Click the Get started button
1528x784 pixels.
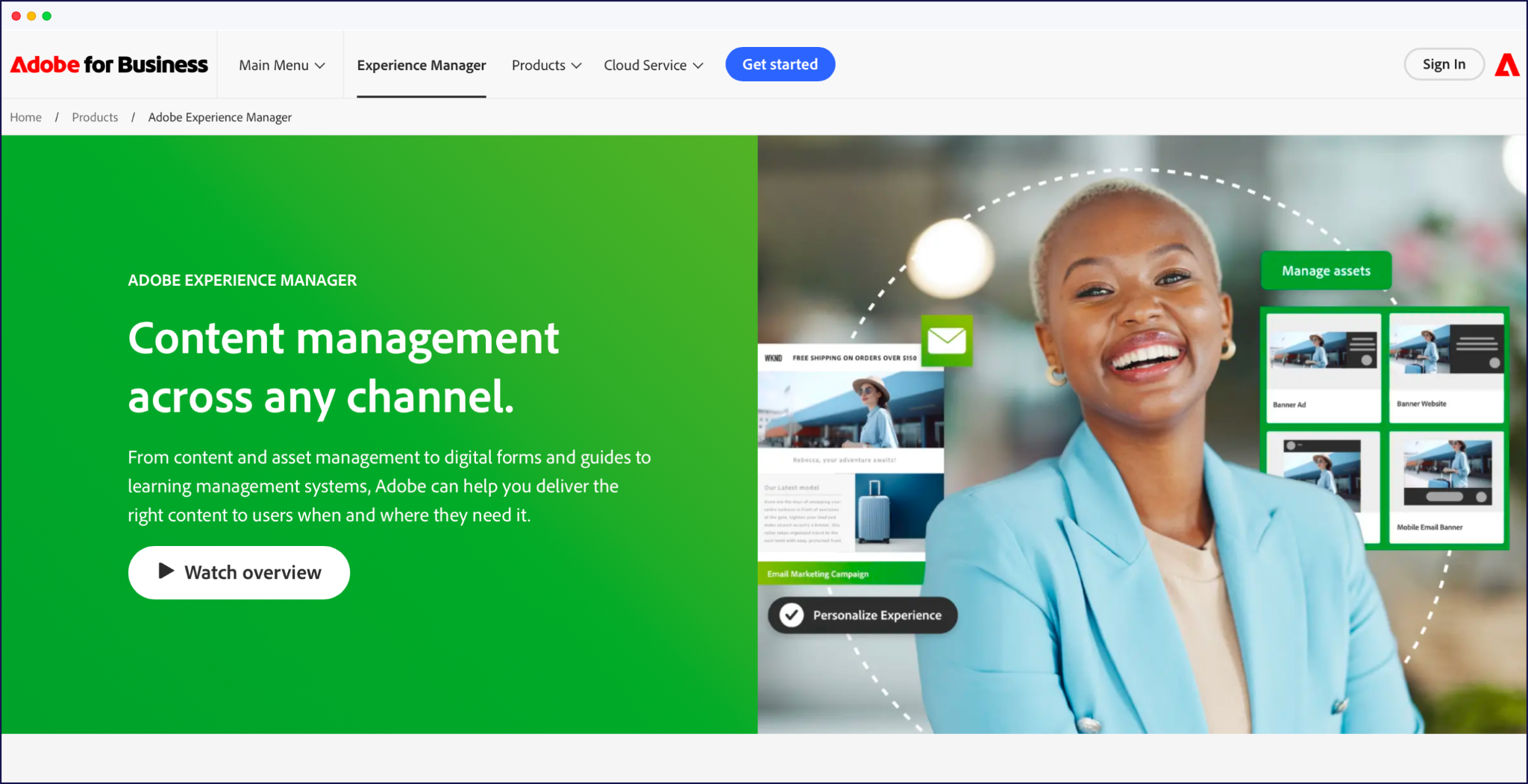[780, 64]
